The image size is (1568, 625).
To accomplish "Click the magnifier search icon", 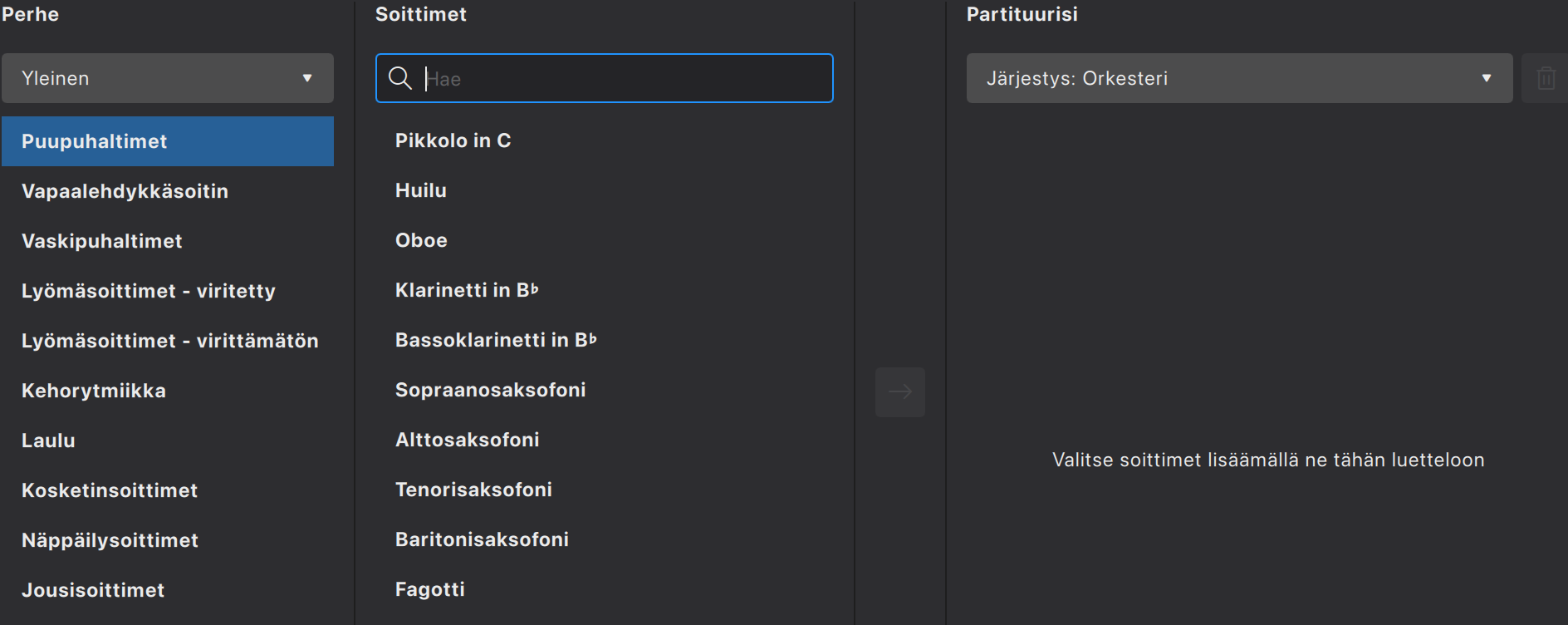I will coord(400,78).
